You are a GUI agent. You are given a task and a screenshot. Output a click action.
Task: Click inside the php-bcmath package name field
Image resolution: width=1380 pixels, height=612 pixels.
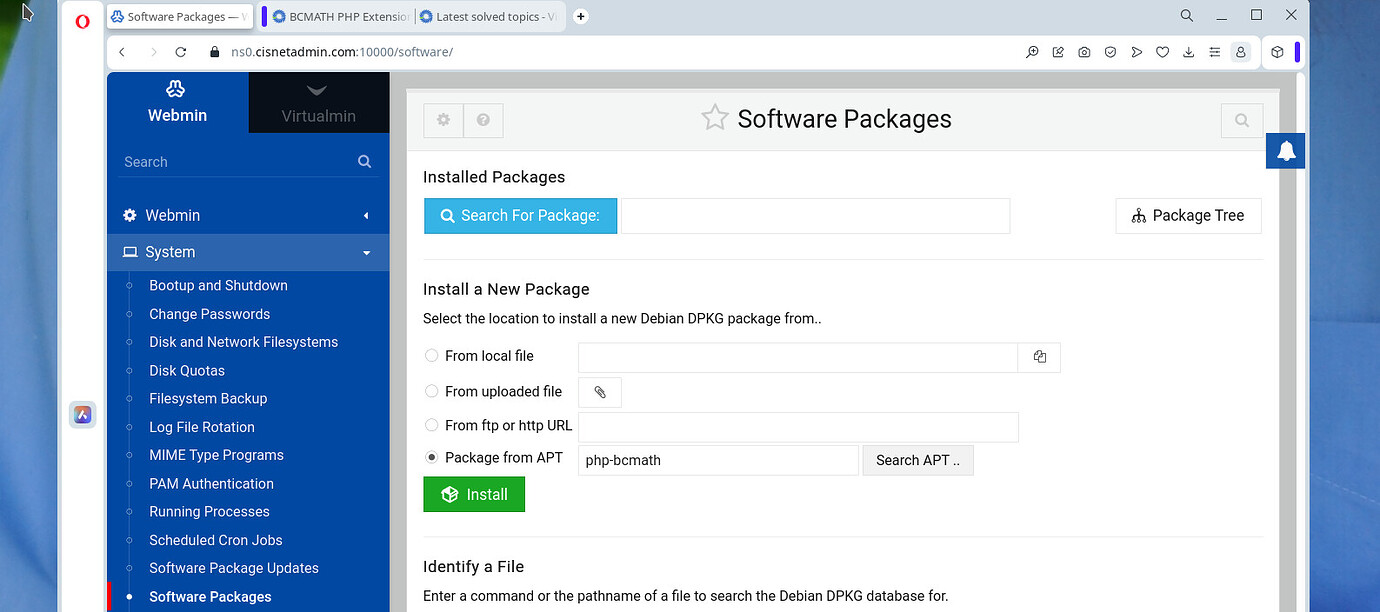717,460
